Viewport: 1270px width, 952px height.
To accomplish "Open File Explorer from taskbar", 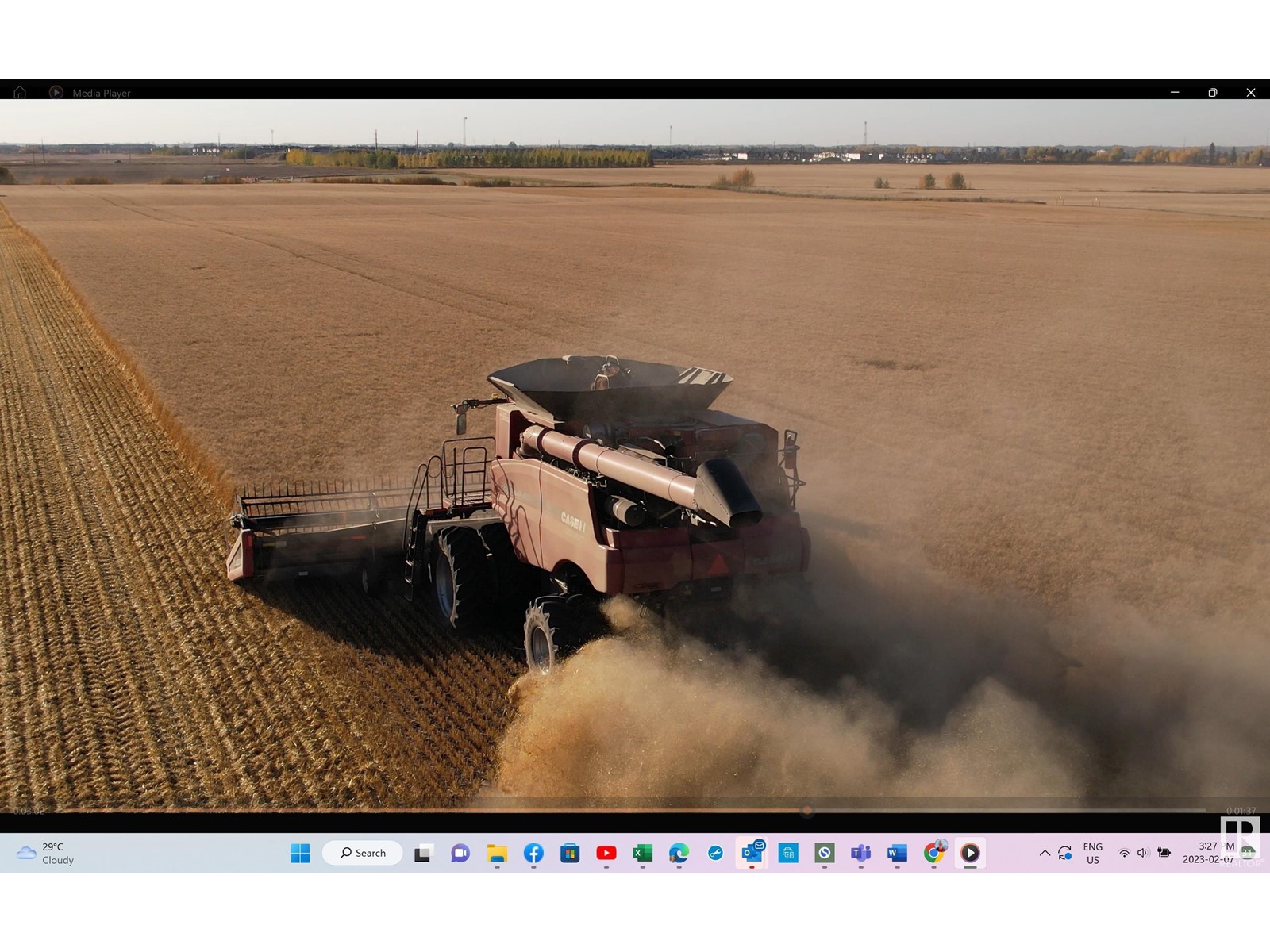I will tap(497, 853).
